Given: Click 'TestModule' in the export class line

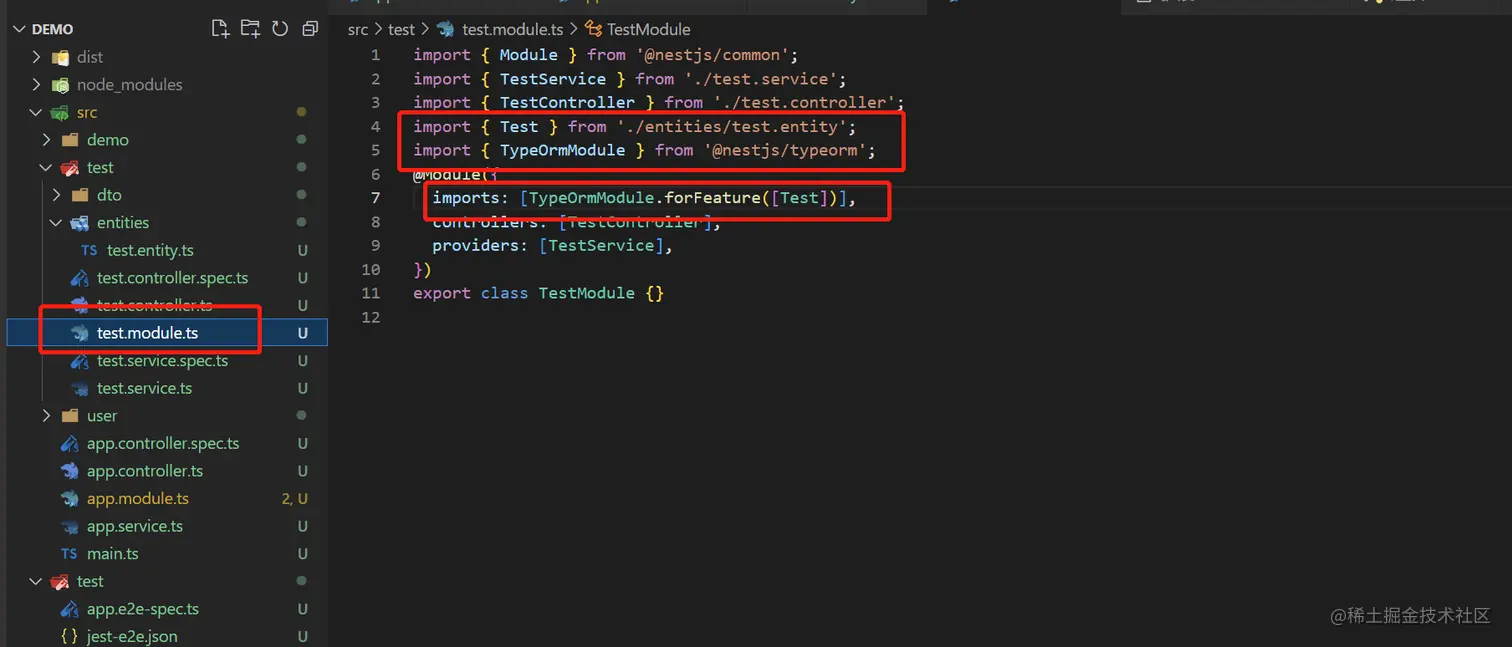Looking at the screenshot, I should coord(587,293).
